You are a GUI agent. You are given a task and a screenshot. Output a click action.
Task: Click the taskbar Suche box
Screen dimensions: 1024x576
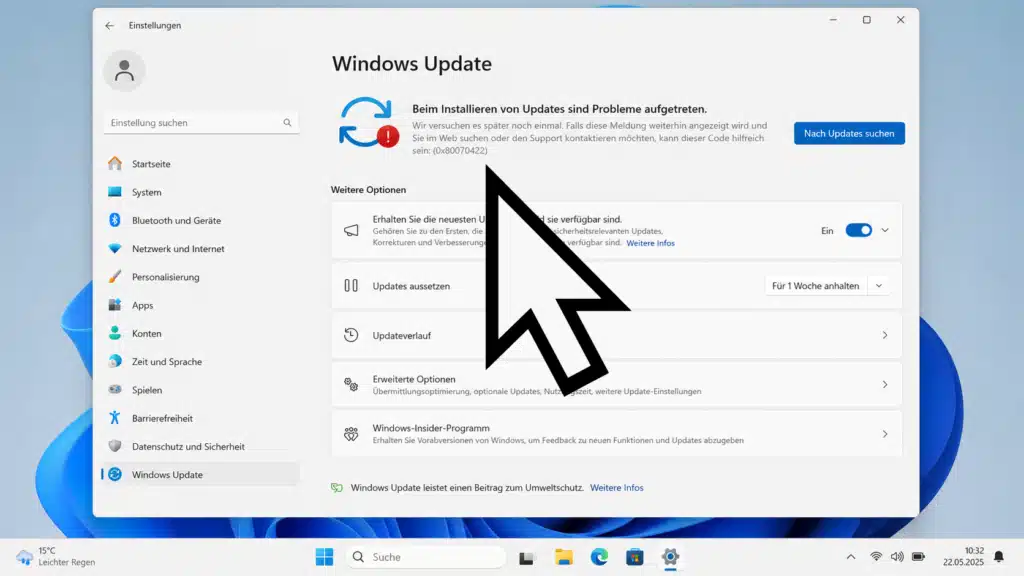click(426, 557)
